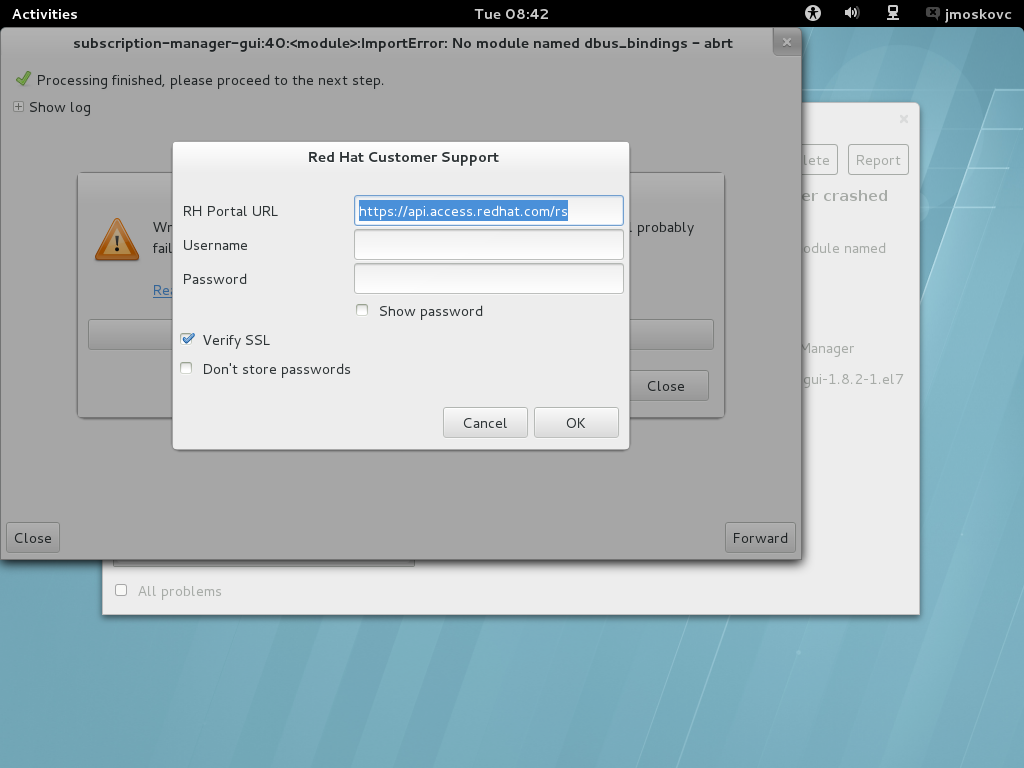Uncheck the Verify SSL checkbox

point(187,339)
